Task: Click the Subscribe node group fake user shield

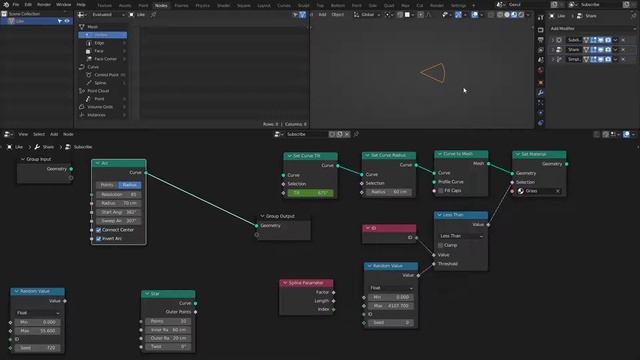Action: pyautogui.click(x=332, y=134)
